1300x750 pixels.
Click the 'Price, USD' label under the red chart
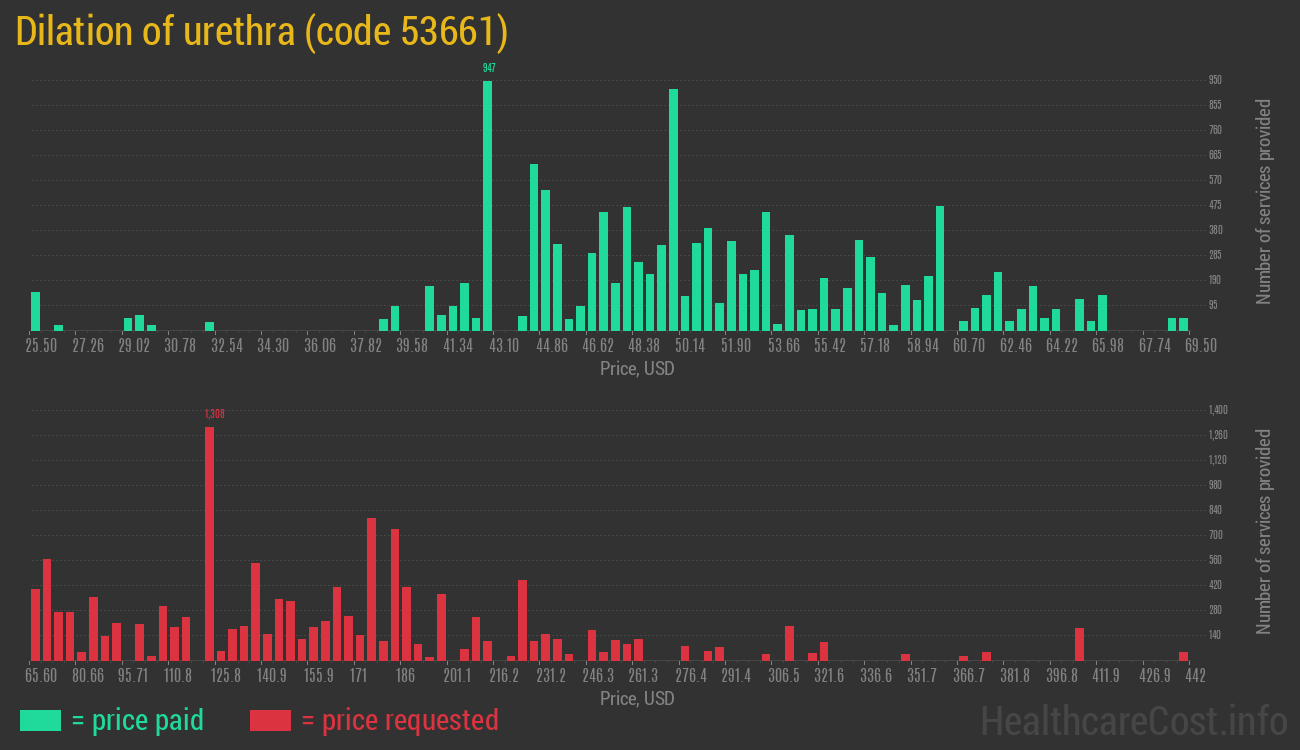(x=637, y=698)
